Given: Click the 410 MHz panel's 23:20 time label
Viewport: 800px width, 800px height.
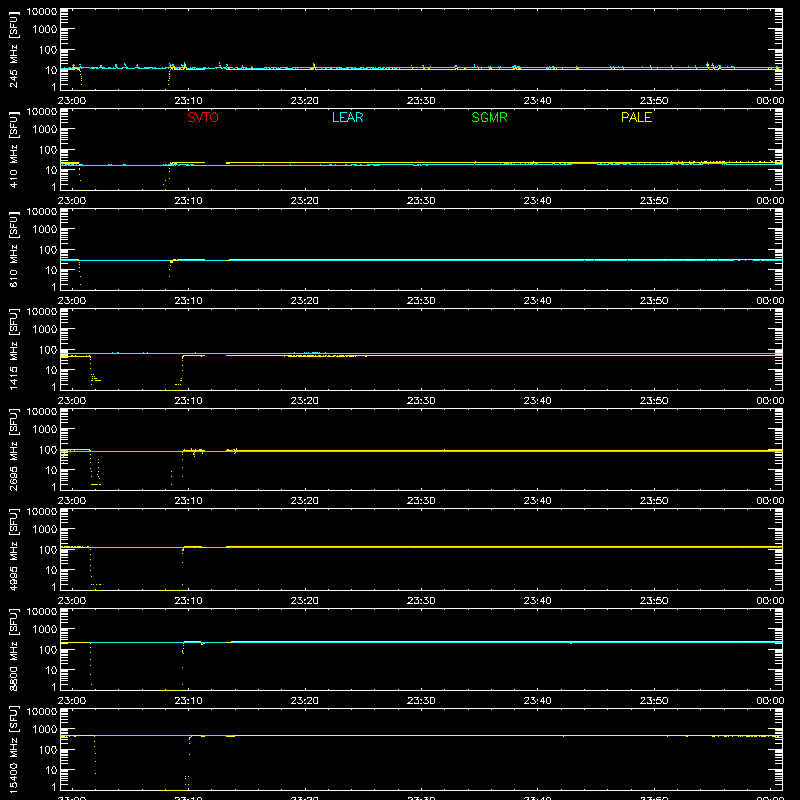Looking at the screenshot, I should (x=305, y=201).
